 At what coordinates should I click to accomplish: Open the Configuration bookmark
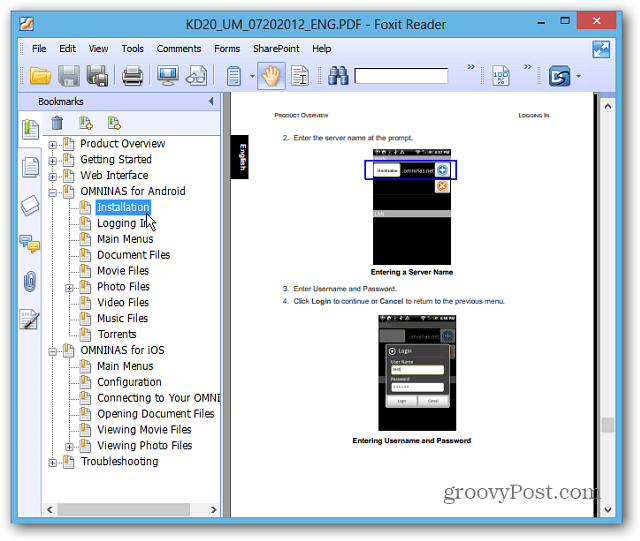(129, 382)
